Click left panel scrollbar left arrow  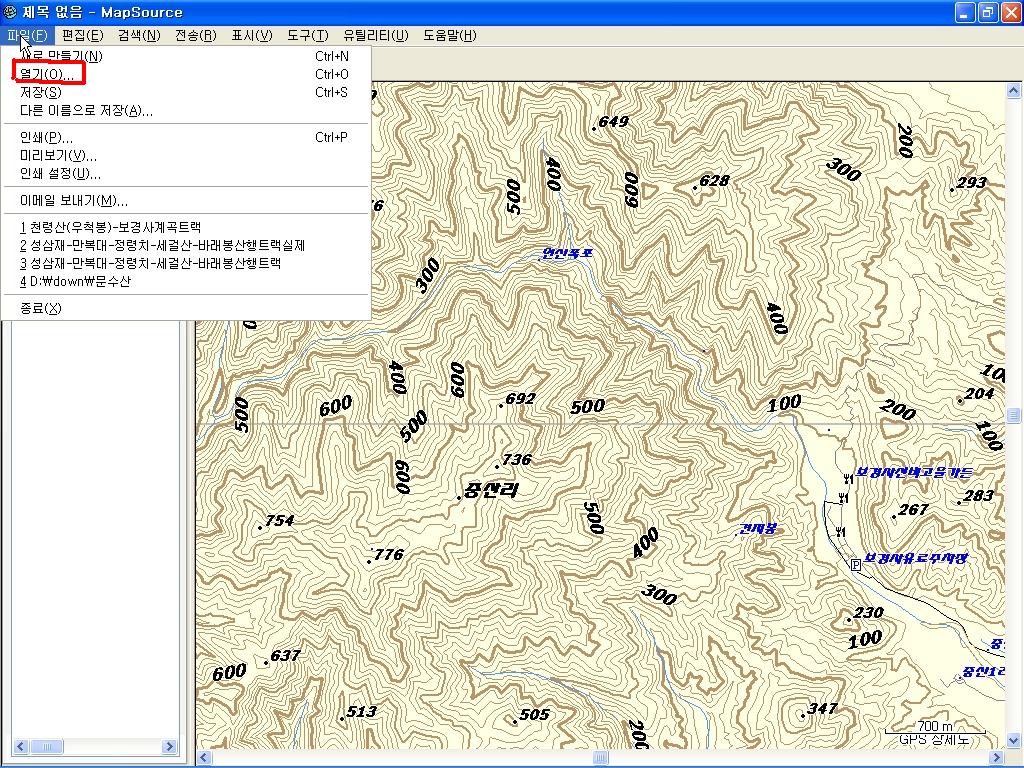[x=21, y=746]
